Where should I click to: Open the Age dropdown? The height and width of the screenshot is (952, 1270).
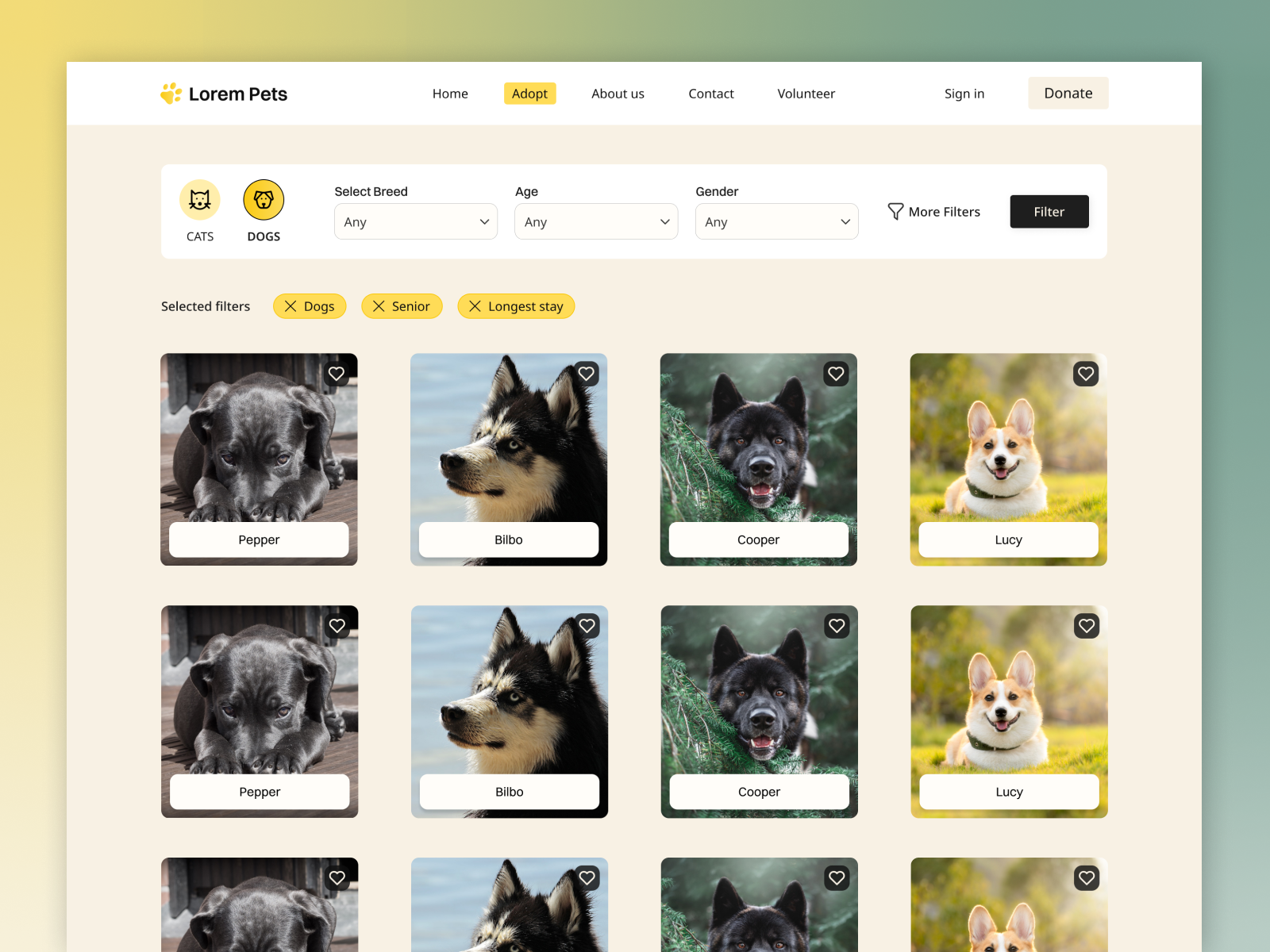pyautogui.click(x=596, y=221)
